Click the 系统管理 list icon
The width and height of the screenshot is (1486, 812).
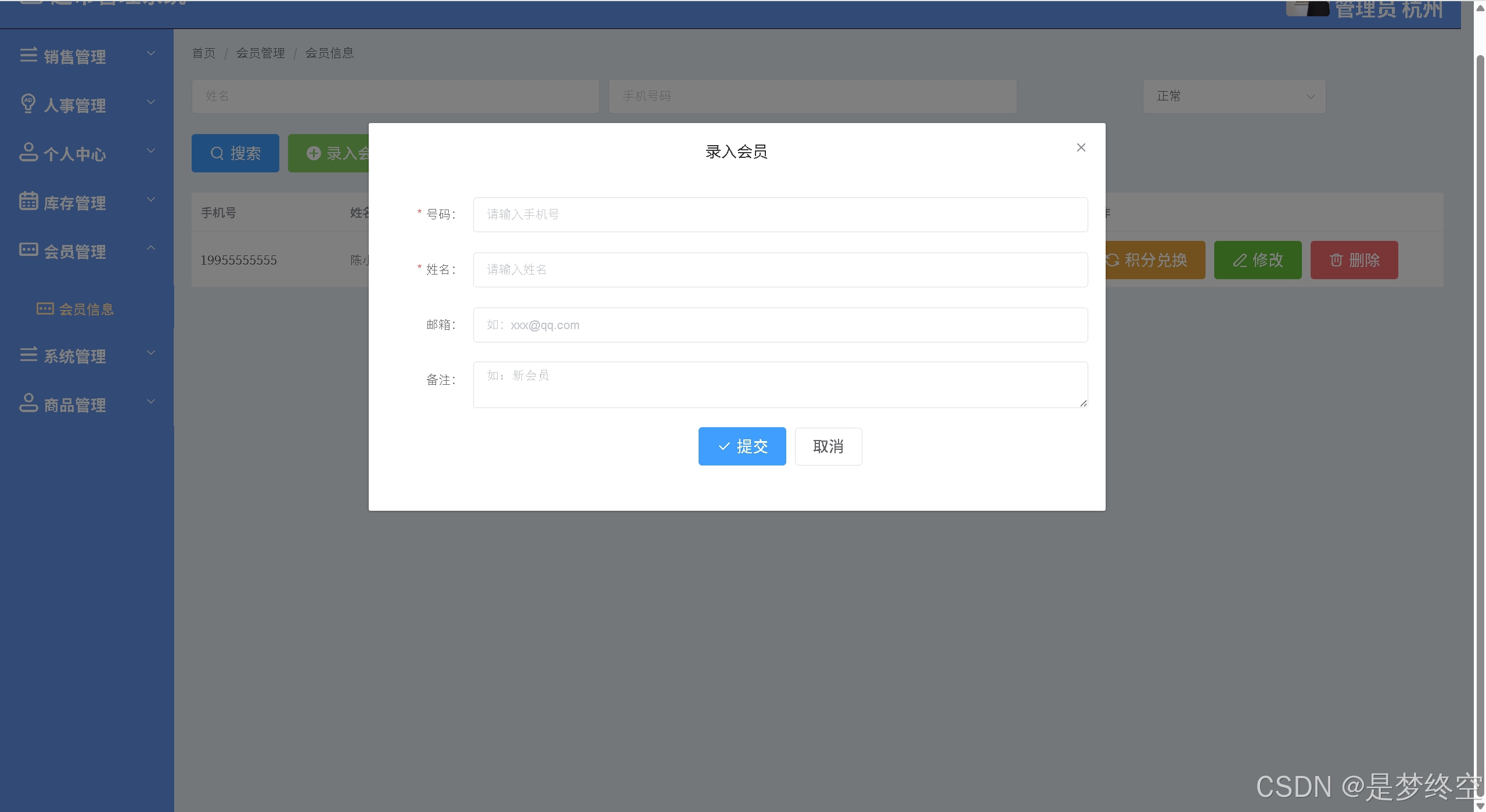[28, 354]
